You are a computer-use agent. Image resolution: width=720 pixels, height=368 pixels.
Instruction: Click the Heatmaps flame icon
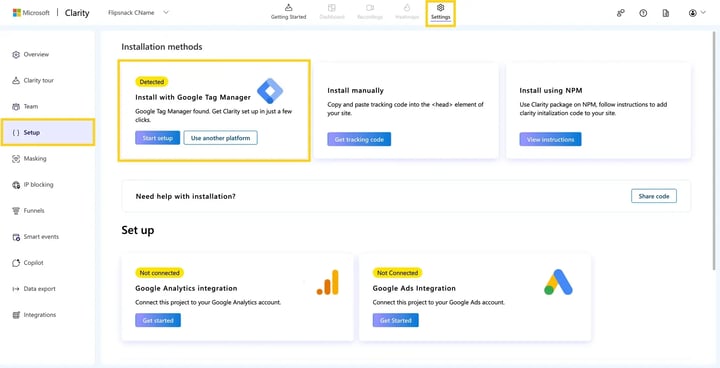[x=407, y=7]
